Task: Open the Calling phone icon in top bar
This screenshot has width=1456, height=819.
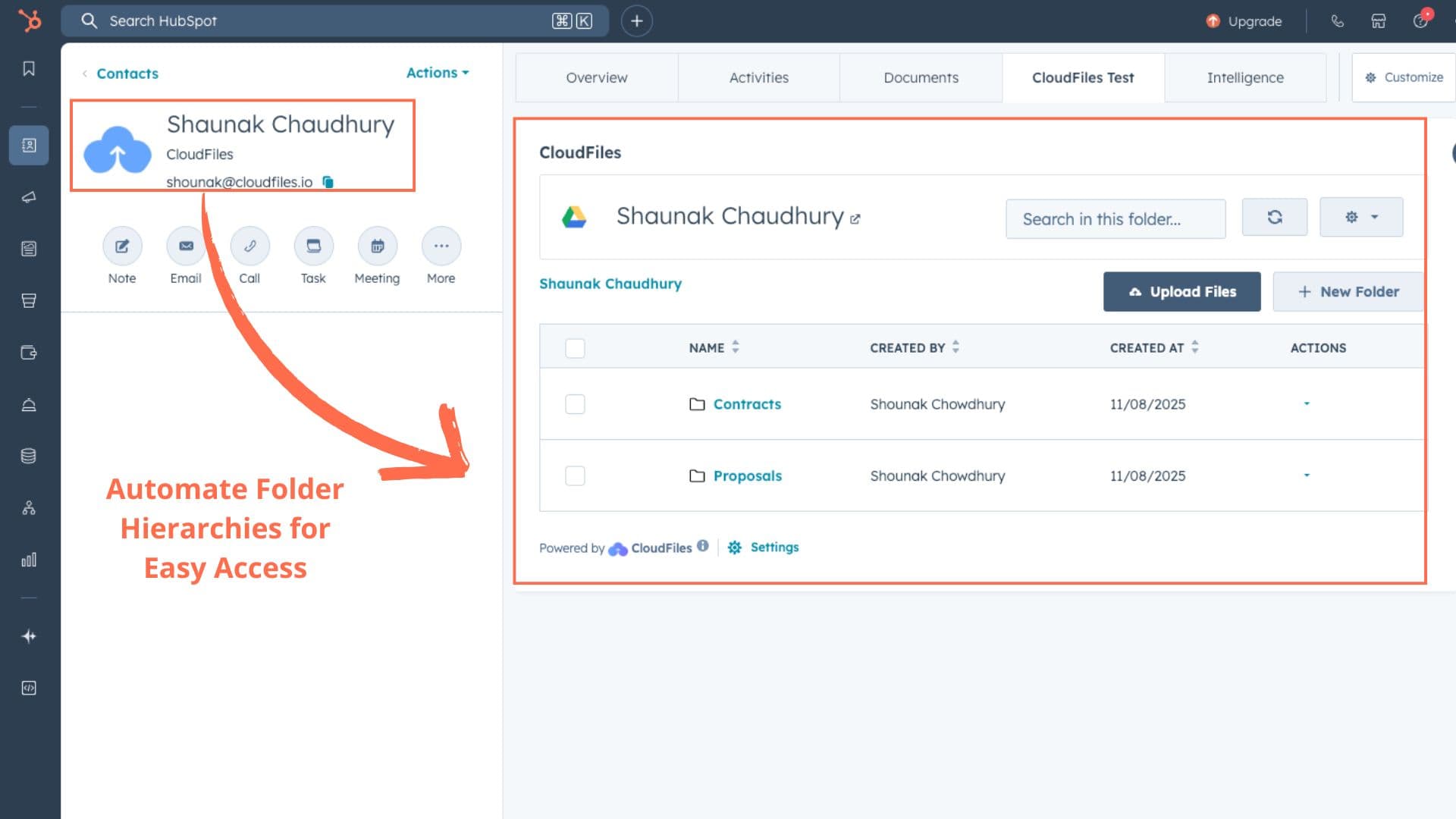Action: (1337, 20)
